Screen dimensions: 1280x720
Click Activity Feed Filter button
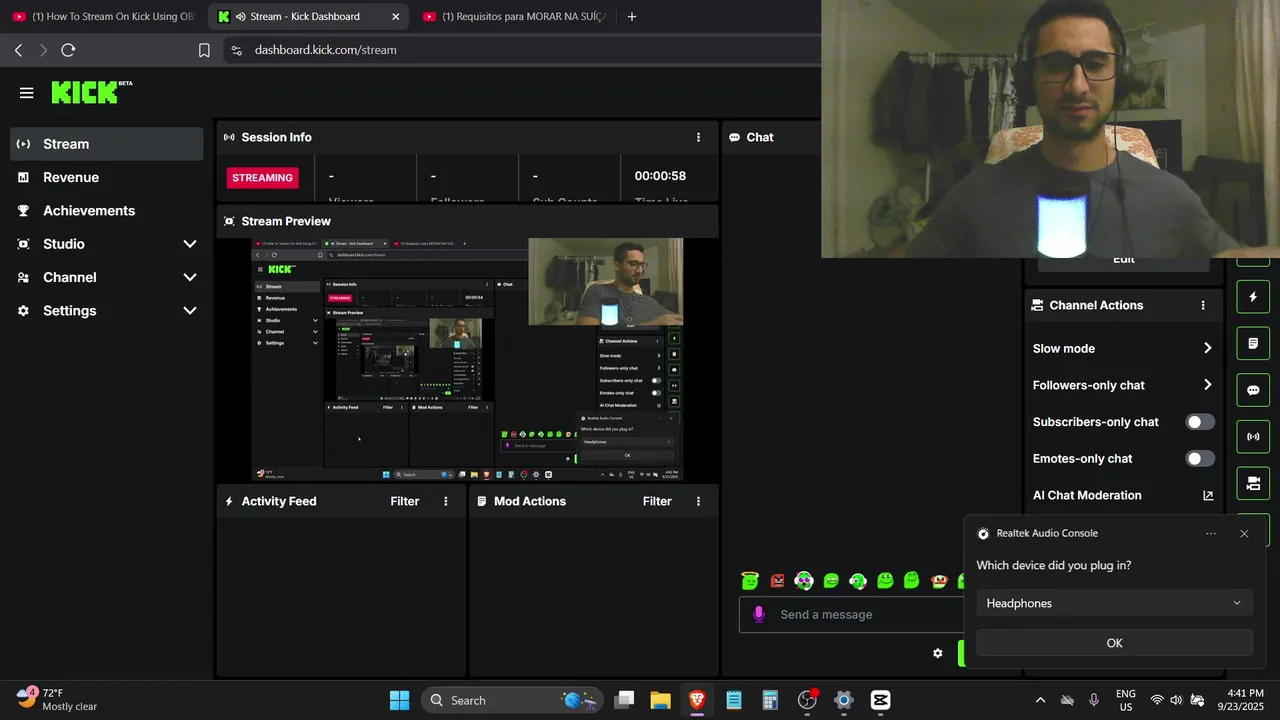(405, 501)
